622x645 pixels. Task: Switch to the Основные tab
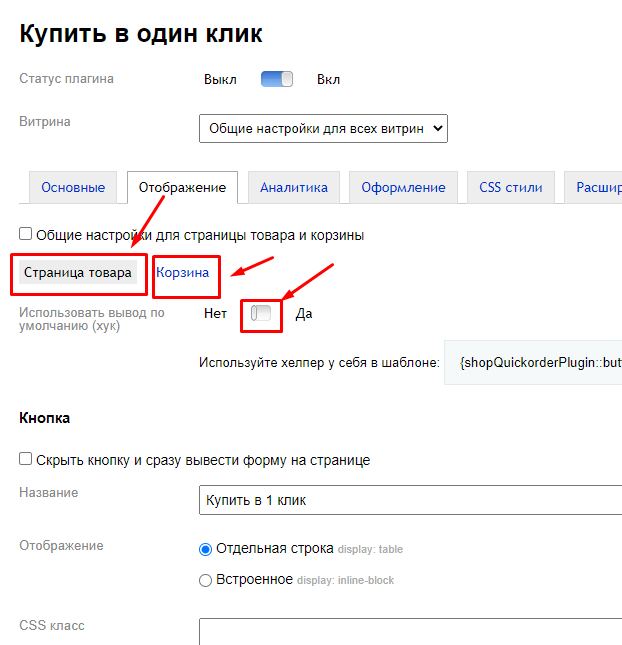pos(73,187)
